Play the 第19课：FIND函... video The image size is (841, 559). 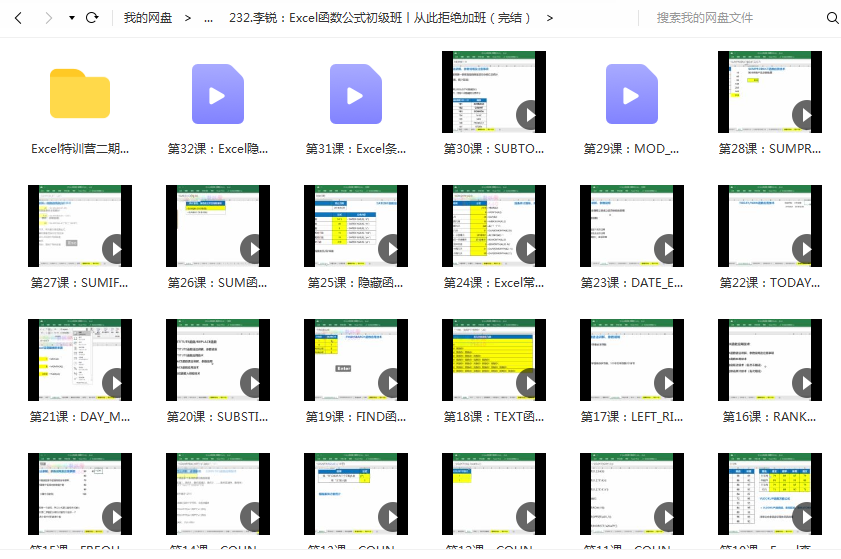356,360
